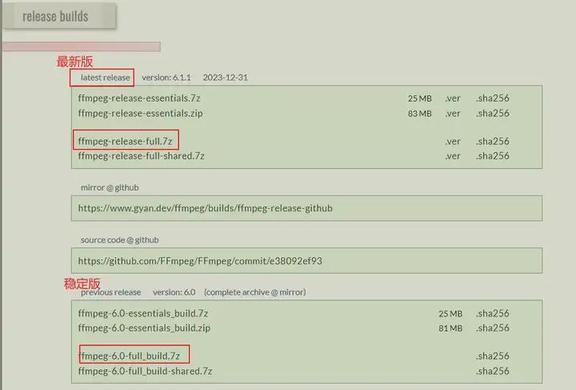Download ffmpeg-release-full-shared.7z
The height and width of the screenshot is (390, 576).
pyautogui.click(x=141, y=156)
